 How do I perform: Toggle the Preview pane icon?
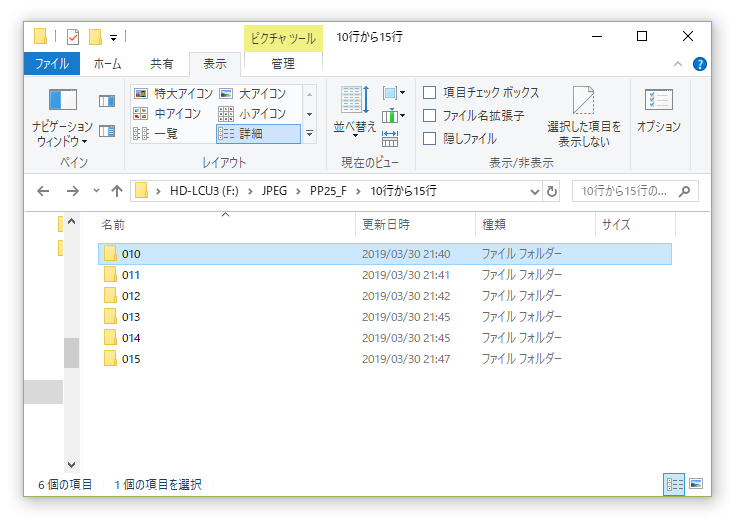click(107, 101)
